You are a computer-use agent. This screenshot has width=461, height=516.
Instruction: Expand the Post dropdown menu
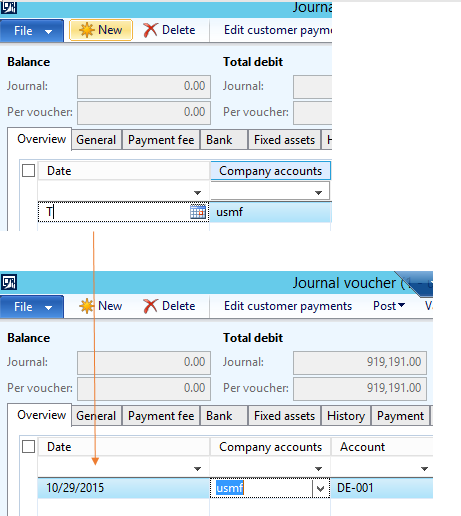pos(389,306)
